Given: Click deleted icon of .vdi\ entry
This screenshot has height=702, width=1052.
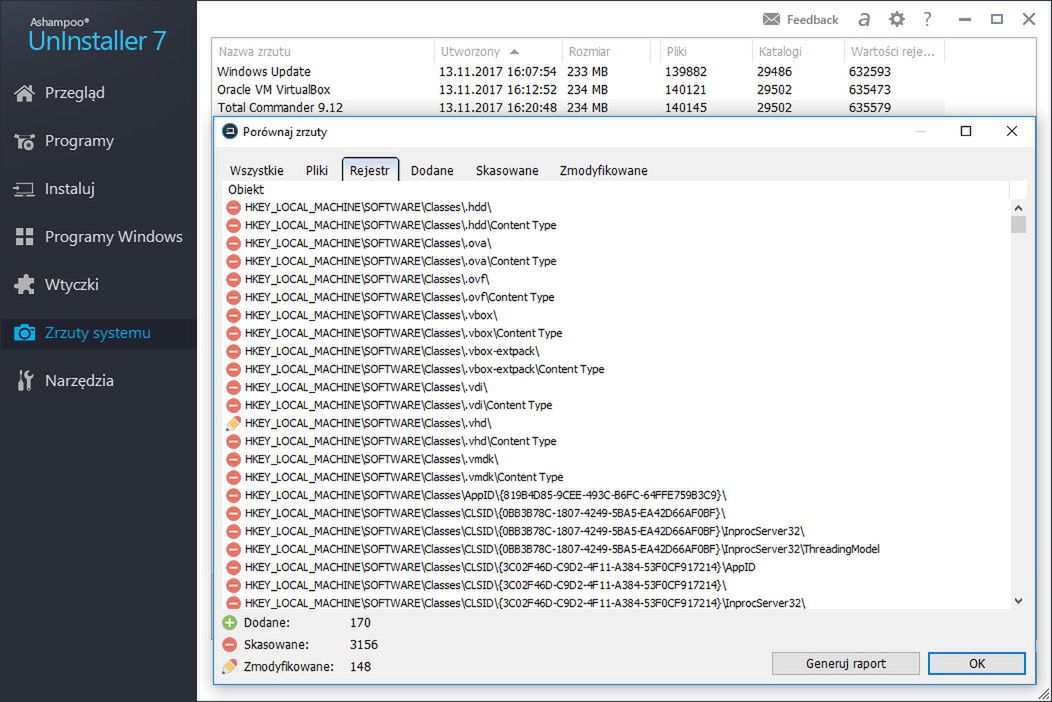Looking at the screenshot, I should [233, 387].
